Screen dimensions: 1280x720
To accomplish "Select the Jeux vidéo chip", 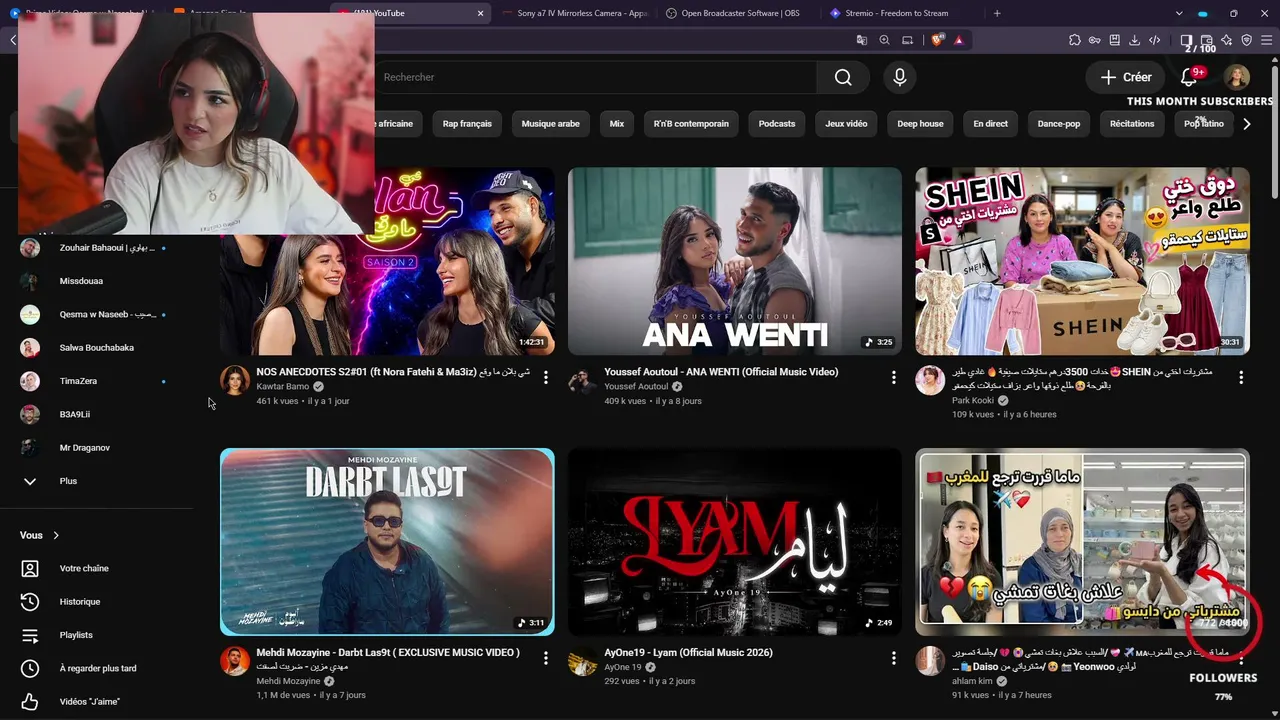I will point(846,124).
